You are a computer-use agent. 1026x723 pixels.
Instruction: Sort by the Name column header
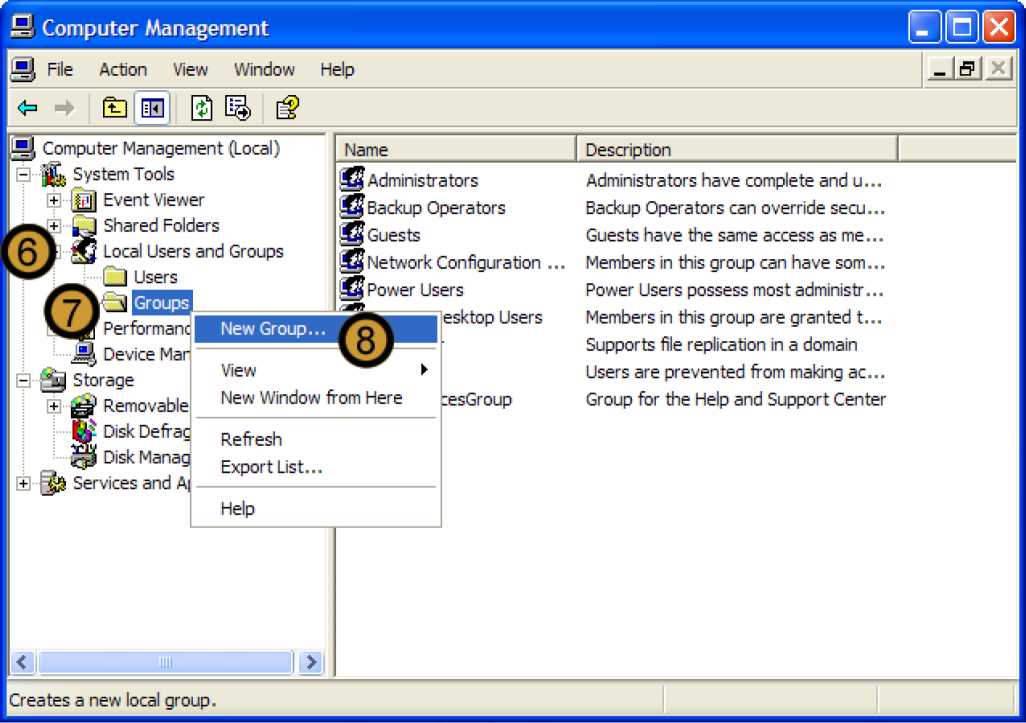[456, 149]
